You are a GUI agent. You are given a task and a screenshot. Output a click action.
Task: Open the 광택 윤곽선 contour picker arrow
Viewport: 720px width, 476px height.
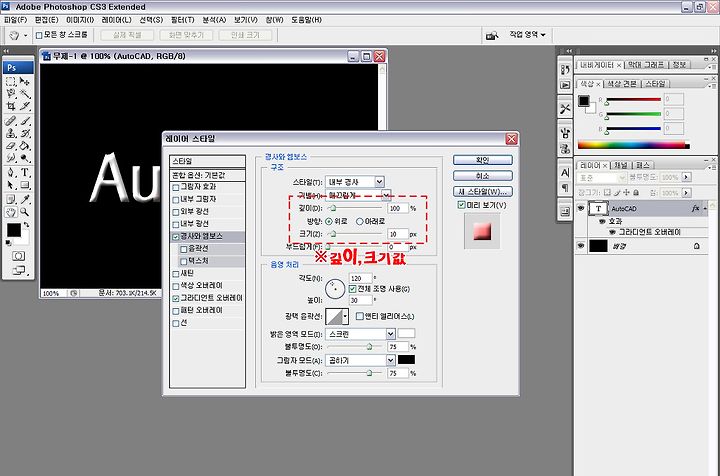tap(345, 316)
